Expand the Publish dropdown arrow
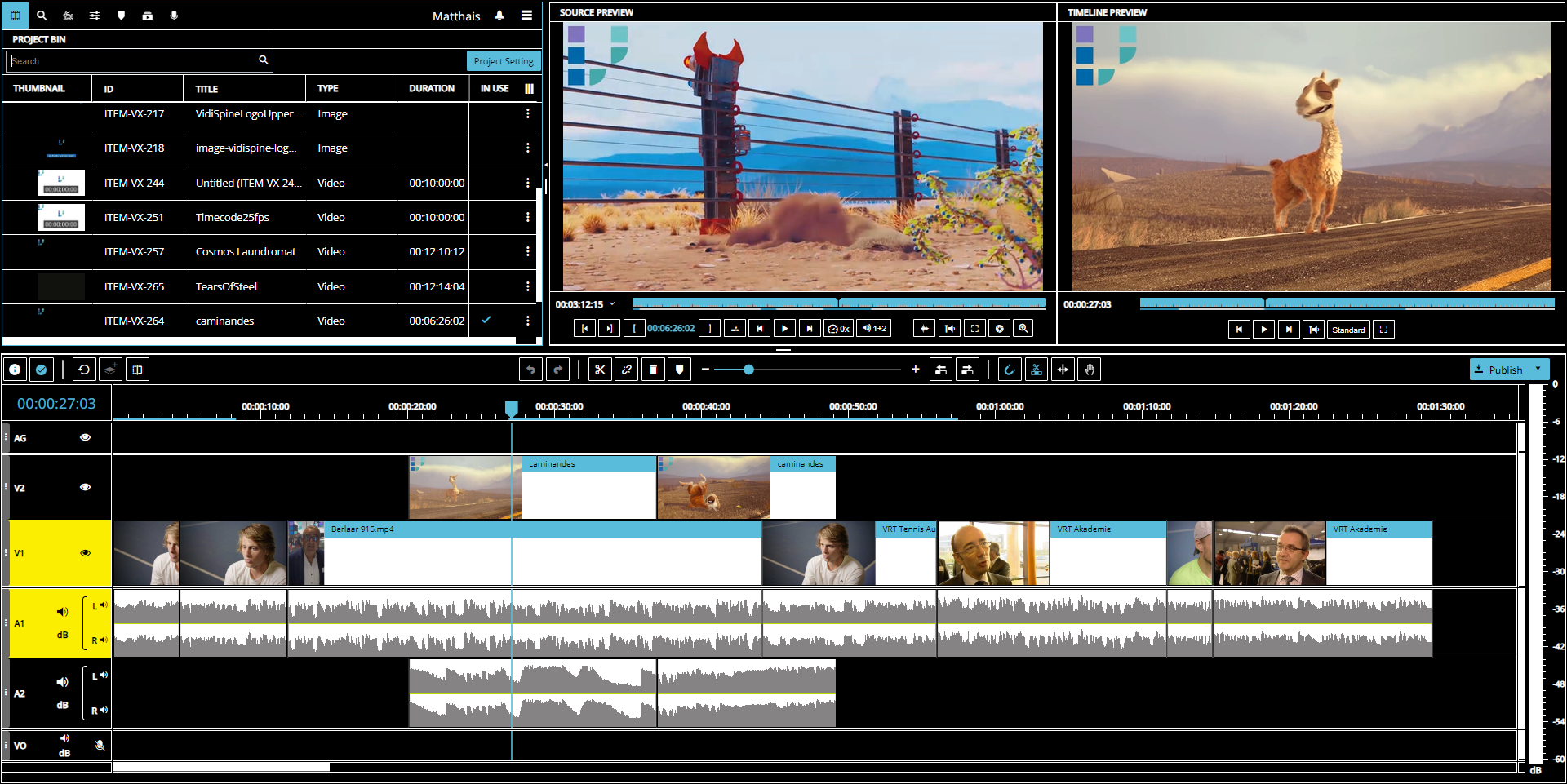1567x784 pixels. pyautogui.click(x=1538, y=369)
